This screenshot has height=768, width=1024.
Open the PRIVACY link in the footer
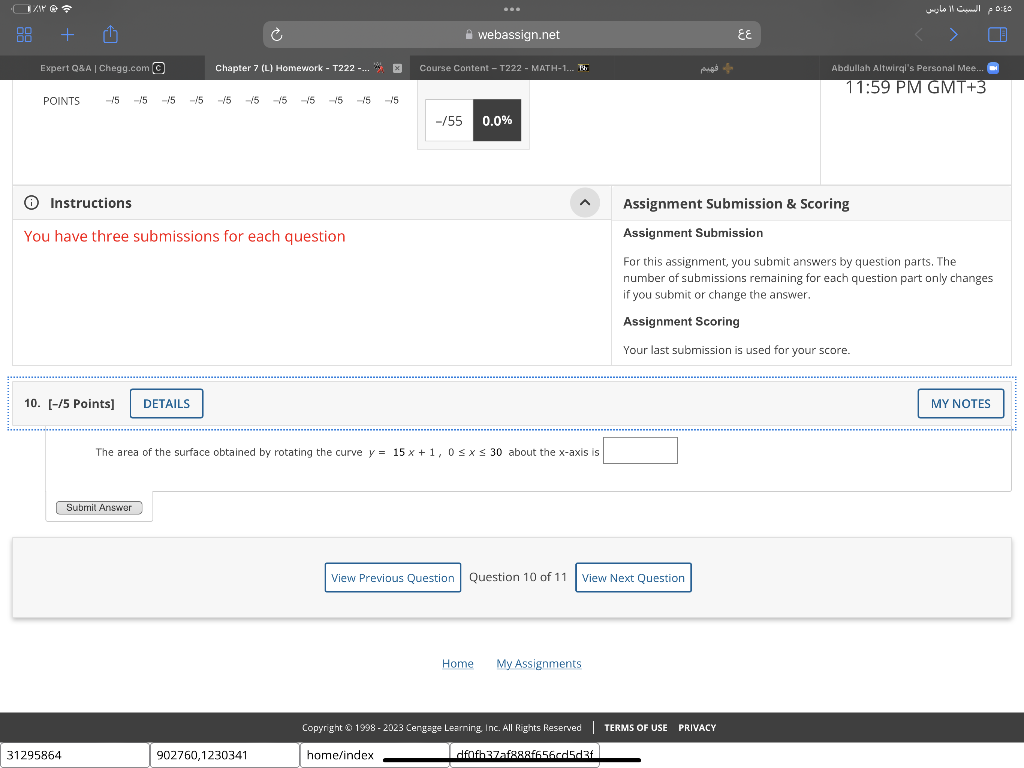(x=696, y=728)
